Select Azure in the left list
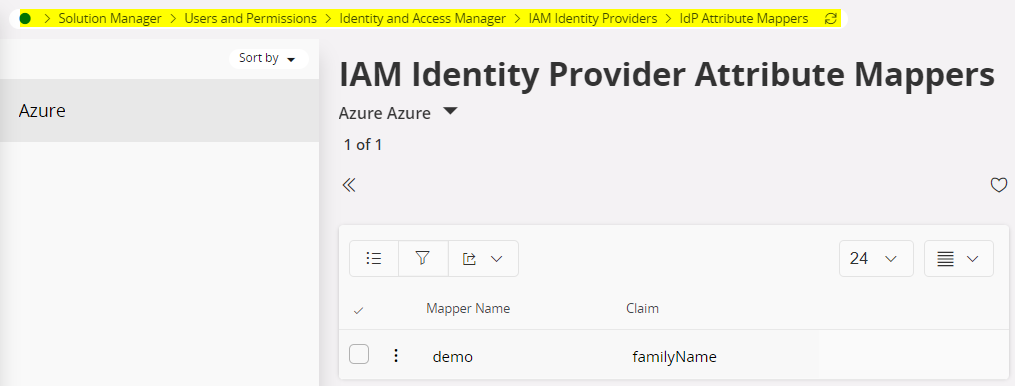Viewport: 1015px width, 386px height. (159, 111)
